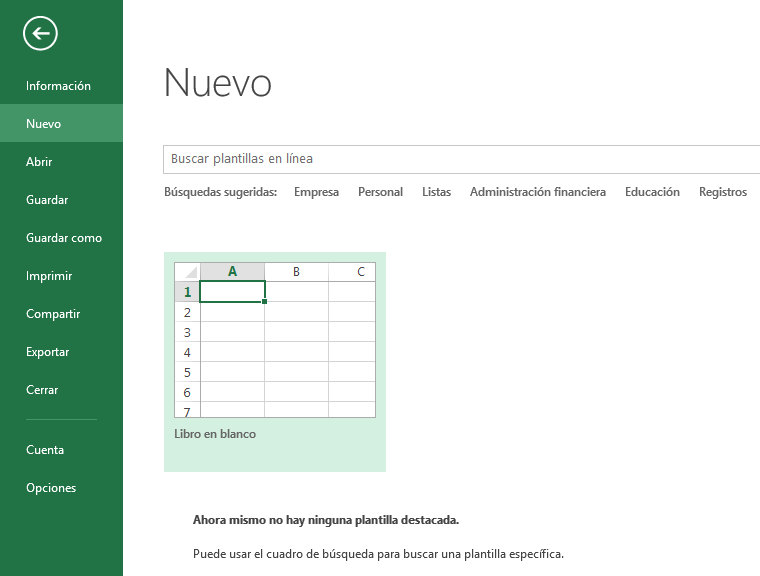Select the Listas suggested search
Viewport: 760px width, 576px height.
pos(436,192)
